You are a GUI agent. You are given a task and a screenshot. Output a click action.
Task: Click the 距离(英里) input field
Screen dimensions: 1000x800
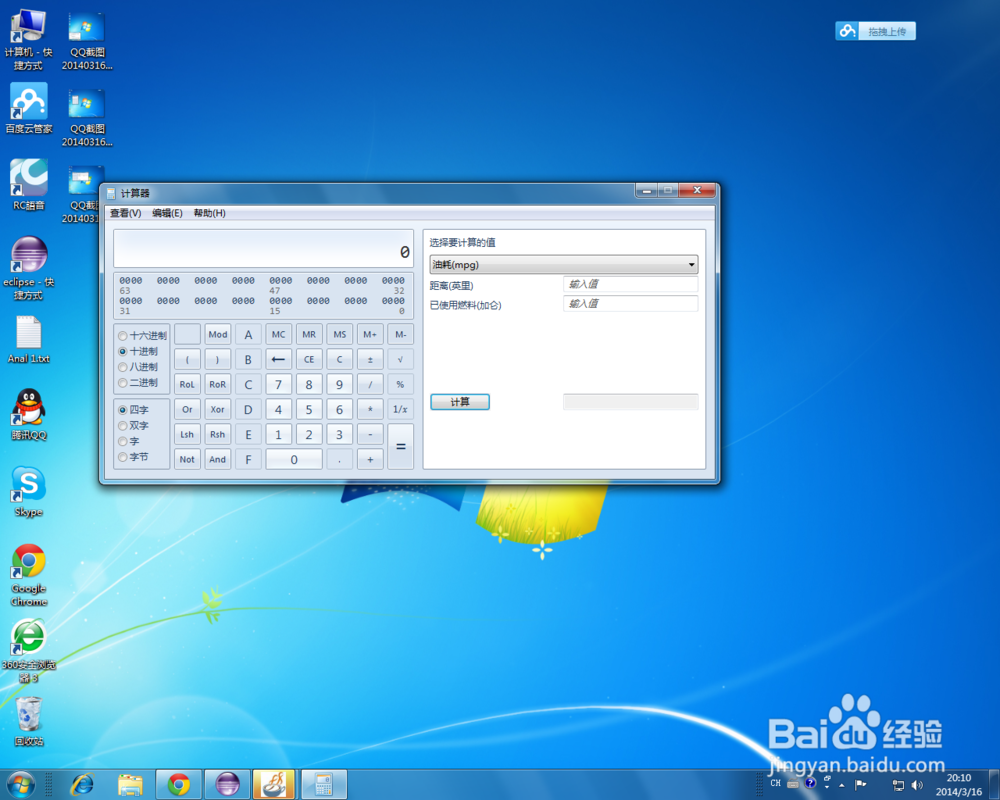point(630,284)
